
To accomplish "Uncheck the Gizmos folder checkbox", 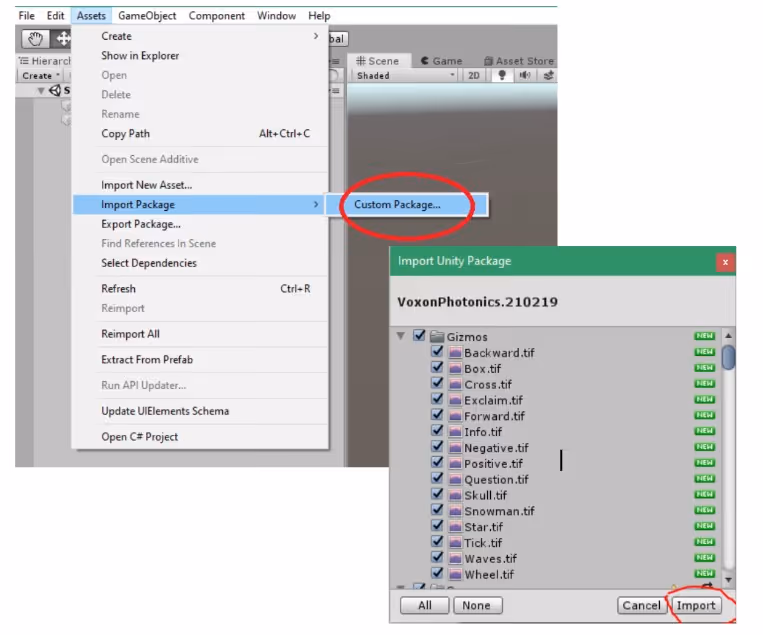I will coord(419,335).
